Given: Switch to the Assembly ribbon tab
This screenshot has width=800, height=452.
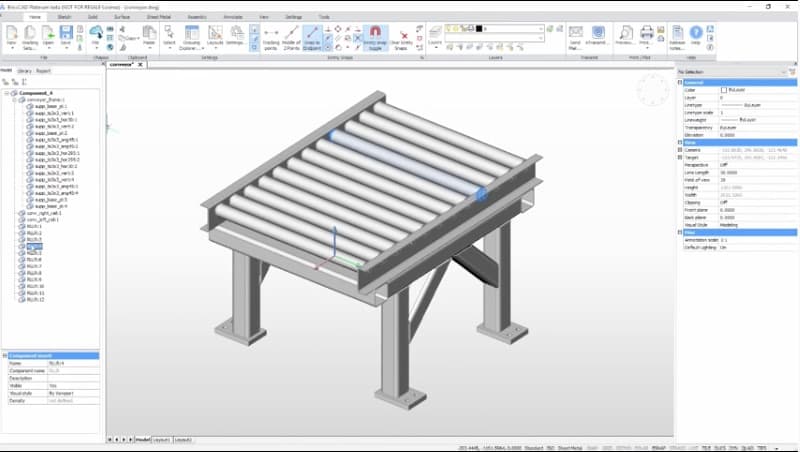Looking at the screenshot, I should pyautogui.click(x=197, y=17).
